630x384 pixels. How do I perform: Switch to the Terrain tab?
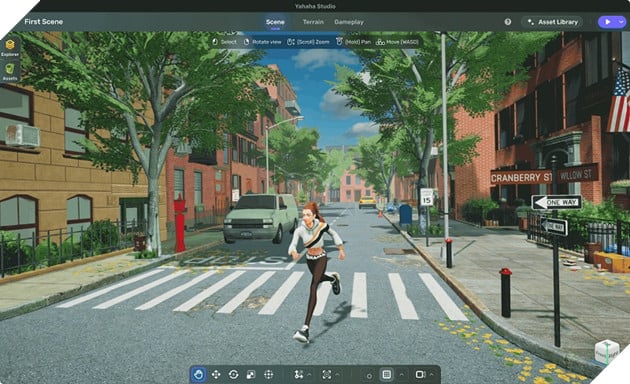coord(313,22)
